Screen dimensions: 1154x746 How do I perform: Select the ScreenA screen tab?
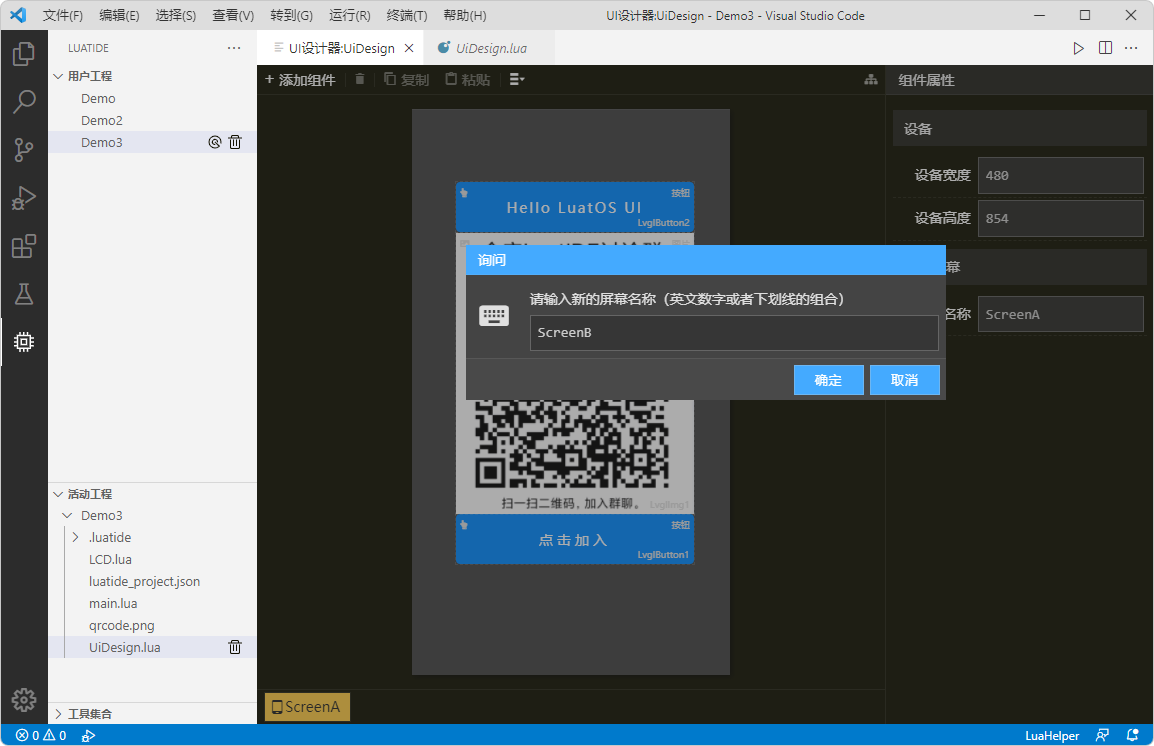click(307, 707)
